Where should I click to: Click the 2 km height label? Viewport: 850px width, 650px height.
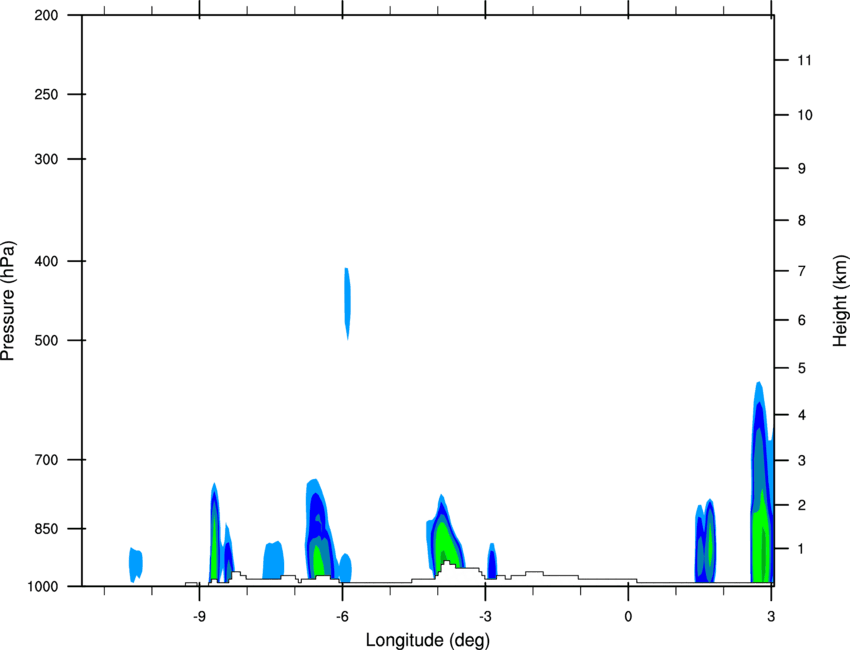tap(802, 505)
